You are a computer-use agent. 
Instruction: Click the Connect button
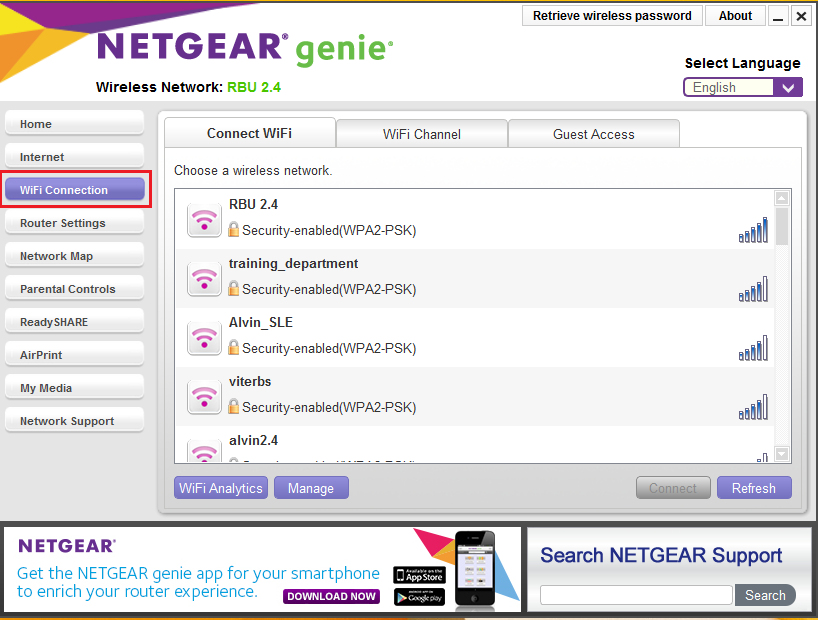click(x=673, y=488)
